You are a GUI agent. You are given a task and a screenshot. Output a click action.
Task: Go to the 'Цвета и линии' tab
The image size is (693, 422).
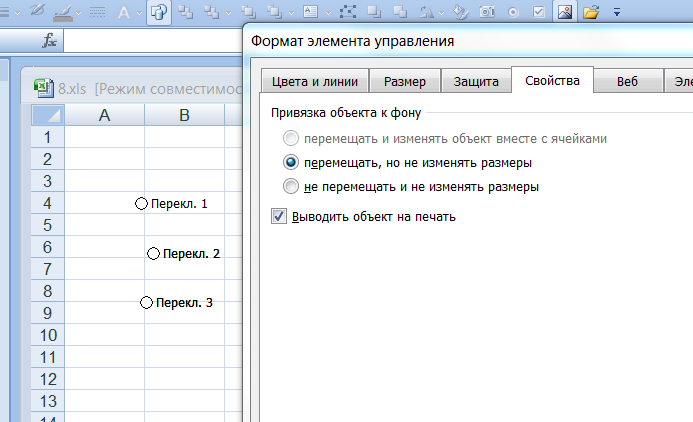[315, 82]
